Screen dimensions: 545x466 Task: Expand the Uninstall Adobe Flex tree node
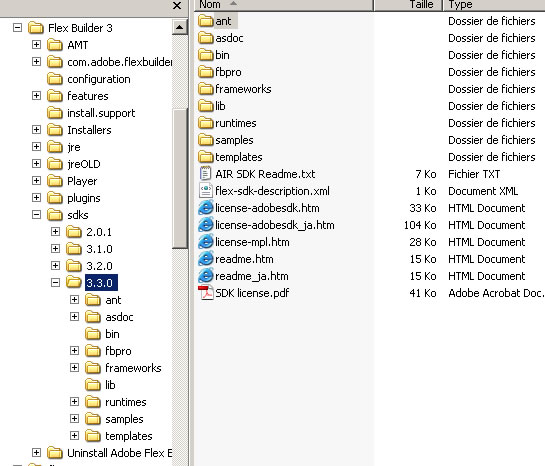(36, 452)
